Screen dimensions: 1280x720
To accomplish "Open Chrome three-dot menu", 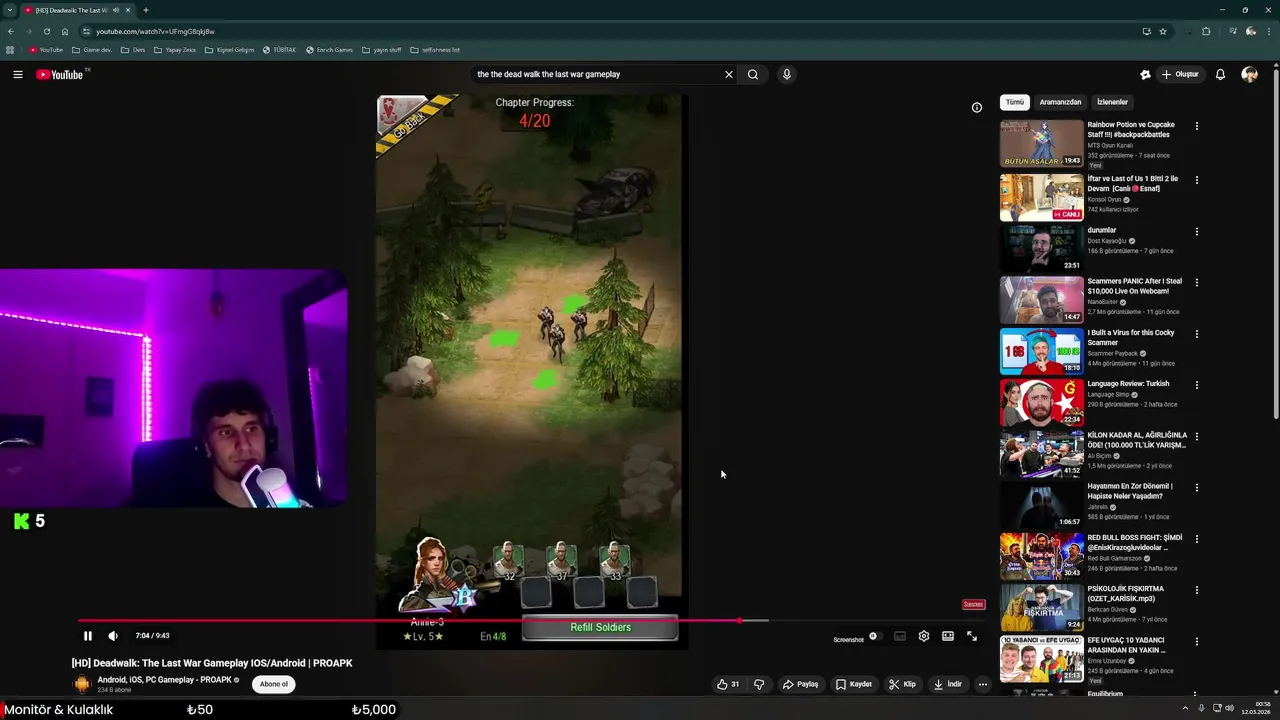I will (1270, 31).
